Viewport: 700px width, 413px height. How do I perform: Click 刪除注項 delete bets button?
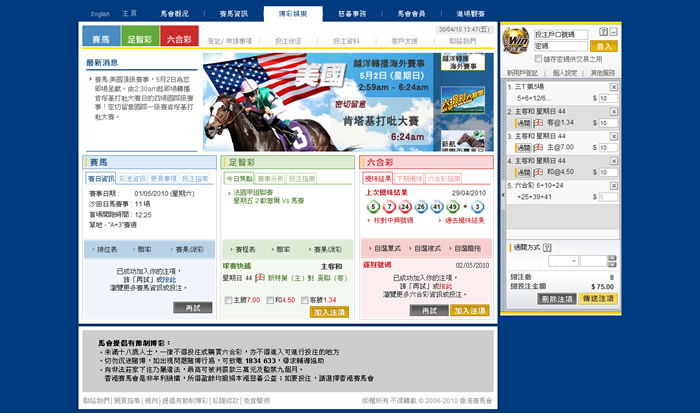coord(557,299)
